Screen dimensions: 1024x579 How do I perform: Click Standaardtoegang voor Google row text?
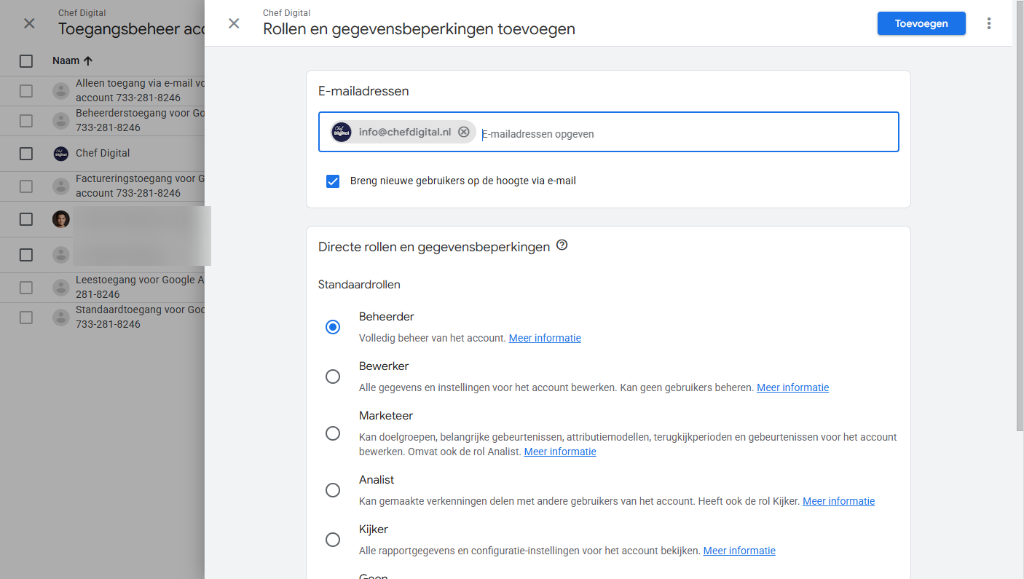tap(140, 317)
